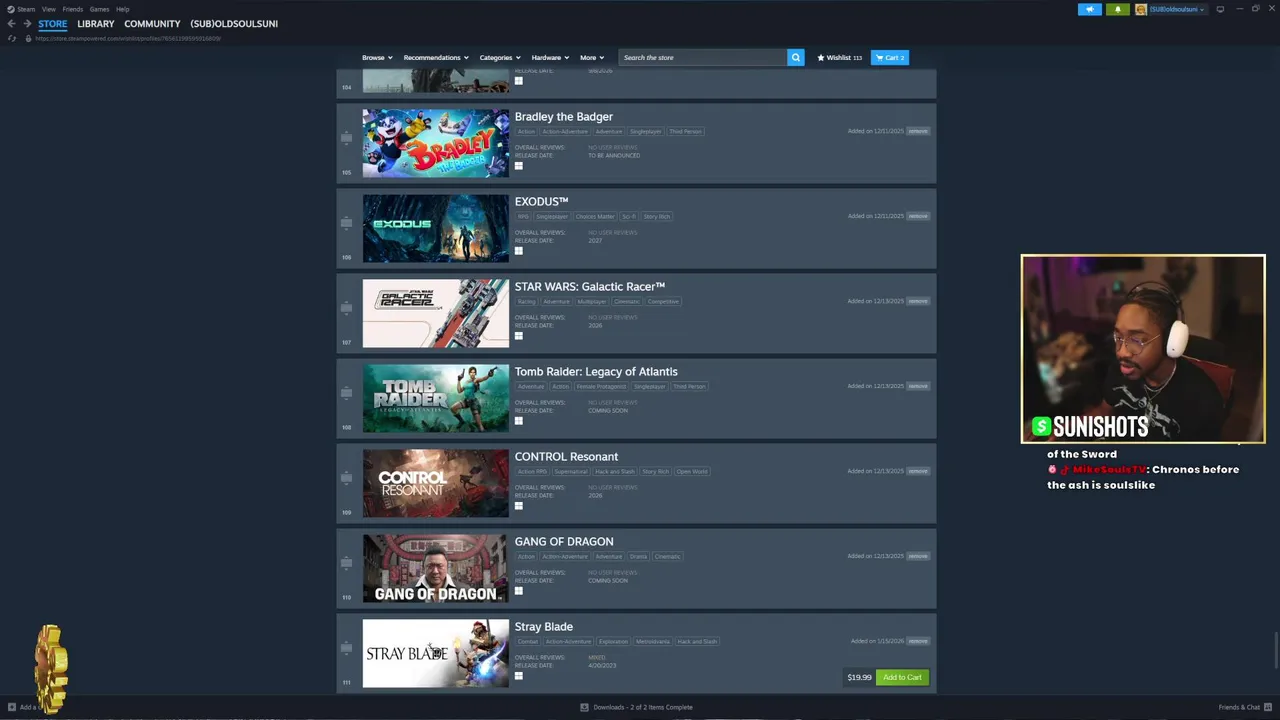Open the Recommendations dropdown
This screenshot has height=720, width=1280.
click(x=435, y=57)
